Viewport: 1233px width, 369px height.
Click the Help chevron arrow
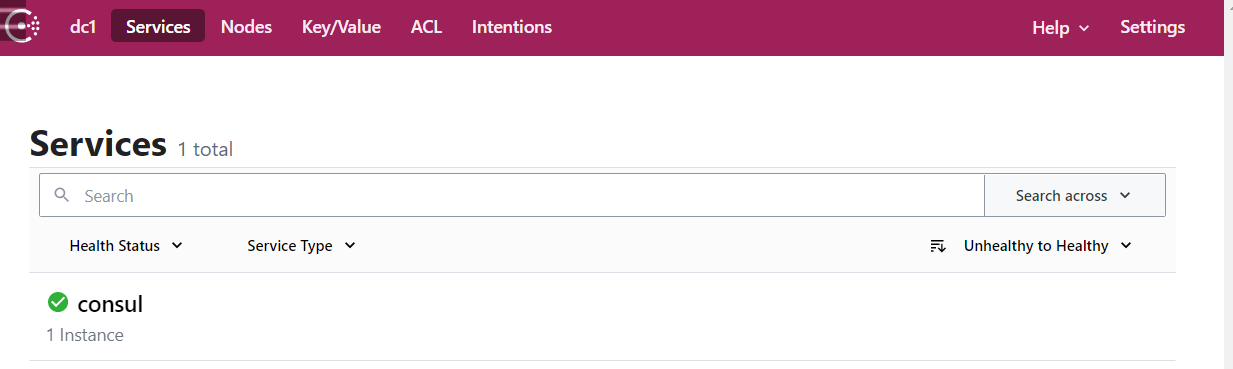1084,29
